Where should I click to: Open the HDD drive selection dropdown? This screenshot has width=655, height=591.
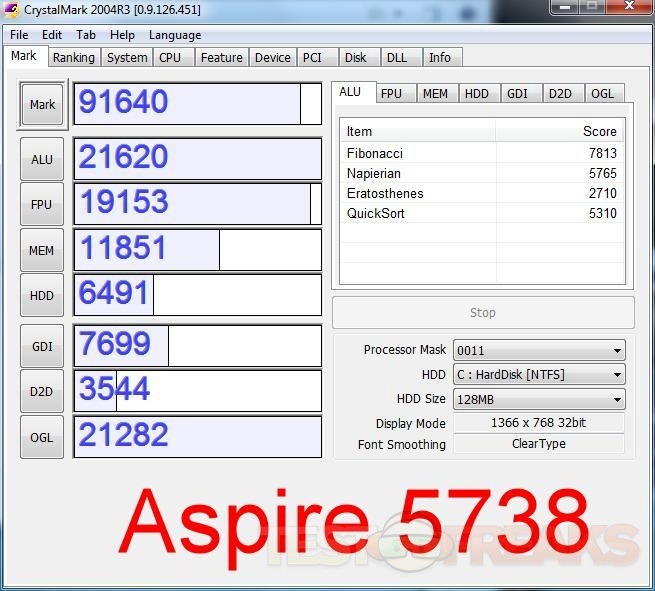click(538, 375)
